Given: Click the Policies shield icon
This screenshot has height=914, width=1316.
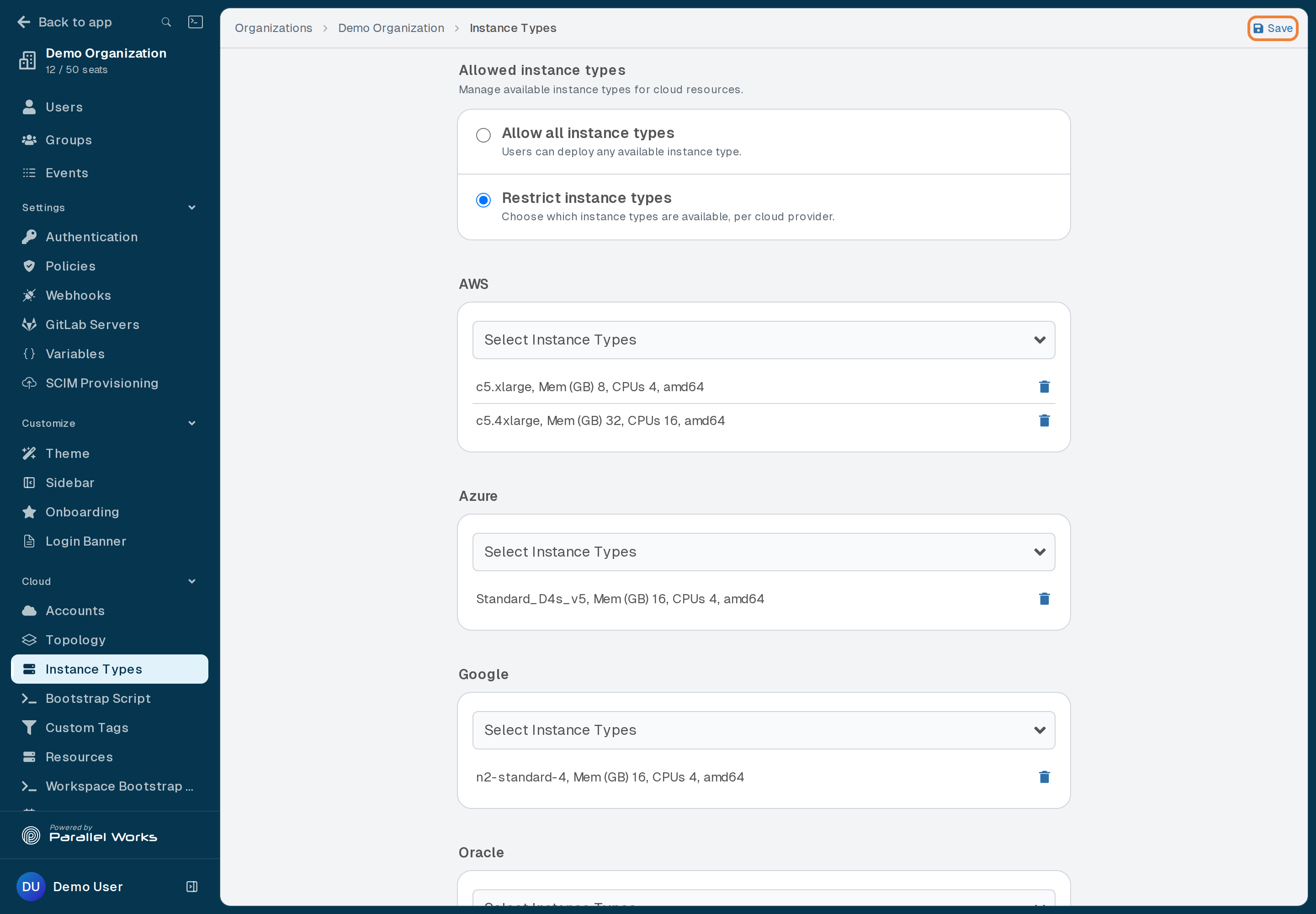Looking at the screenshot, I should click(x=29, y=266).
